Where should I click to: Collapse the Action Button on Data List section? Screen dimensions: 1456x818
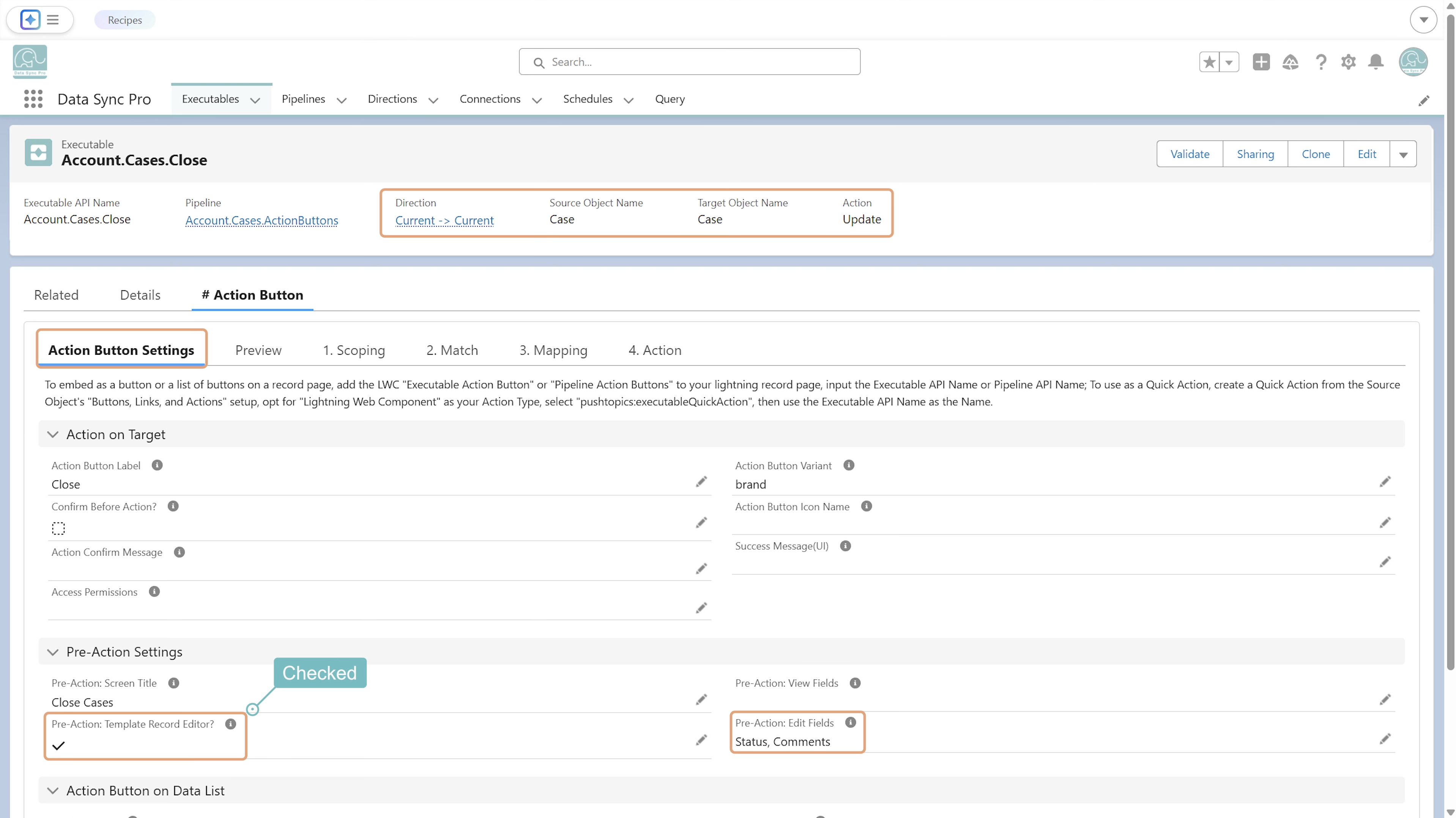tap(52, 790)
